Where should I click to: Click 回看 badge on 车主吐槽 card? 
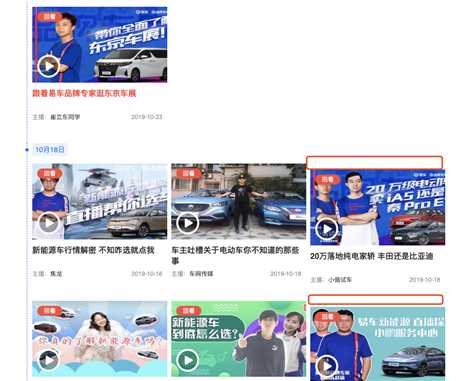pyautogui.click(x=189, y=173)
